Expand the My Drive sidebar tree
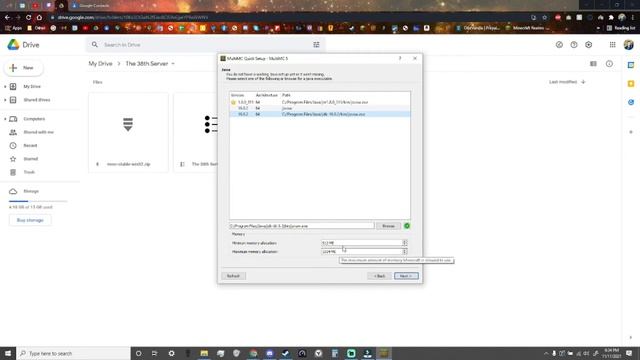Screen dimensions: 640x360 click(5, 87)
